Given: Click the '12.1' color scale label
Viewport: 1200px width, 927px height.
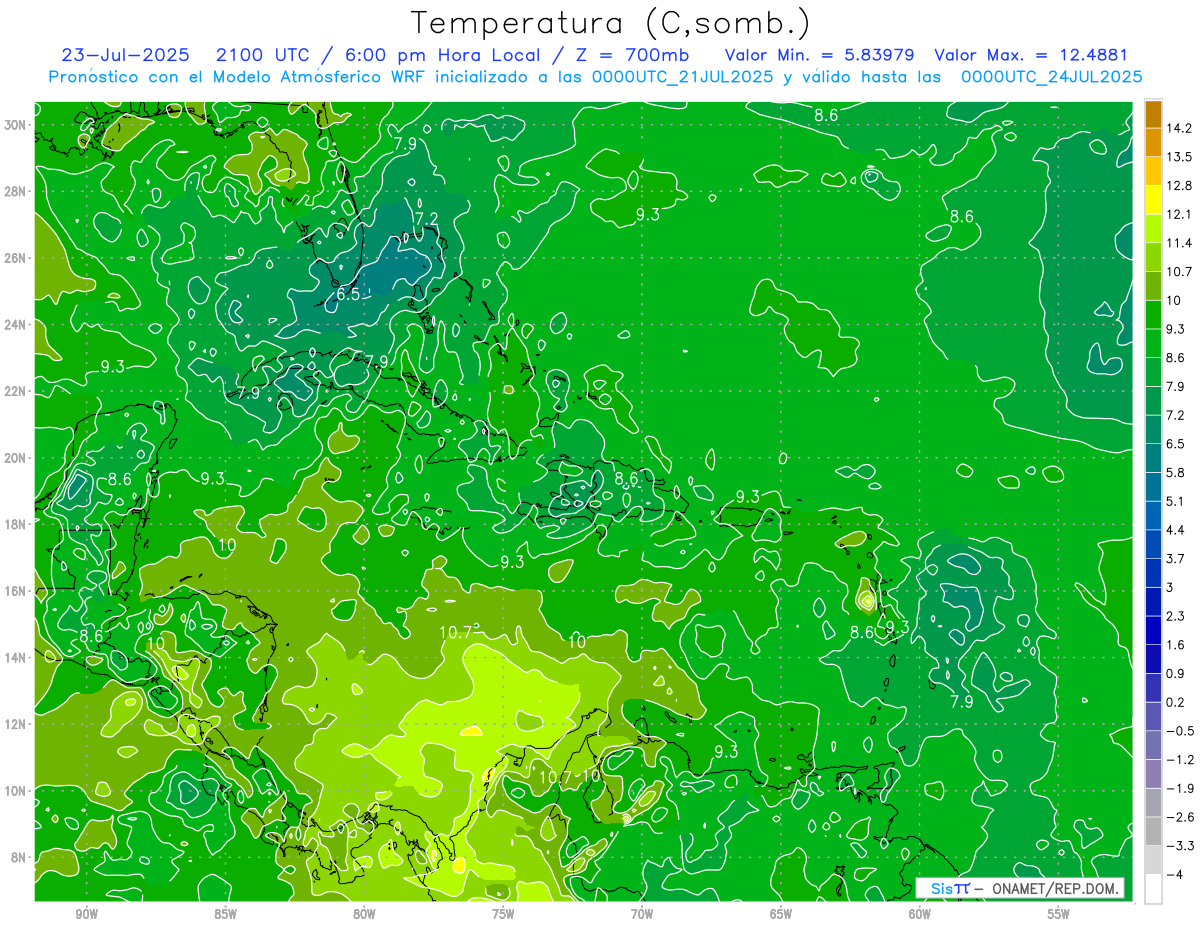Looking at the screenshot, I should tap(1178, 213).
